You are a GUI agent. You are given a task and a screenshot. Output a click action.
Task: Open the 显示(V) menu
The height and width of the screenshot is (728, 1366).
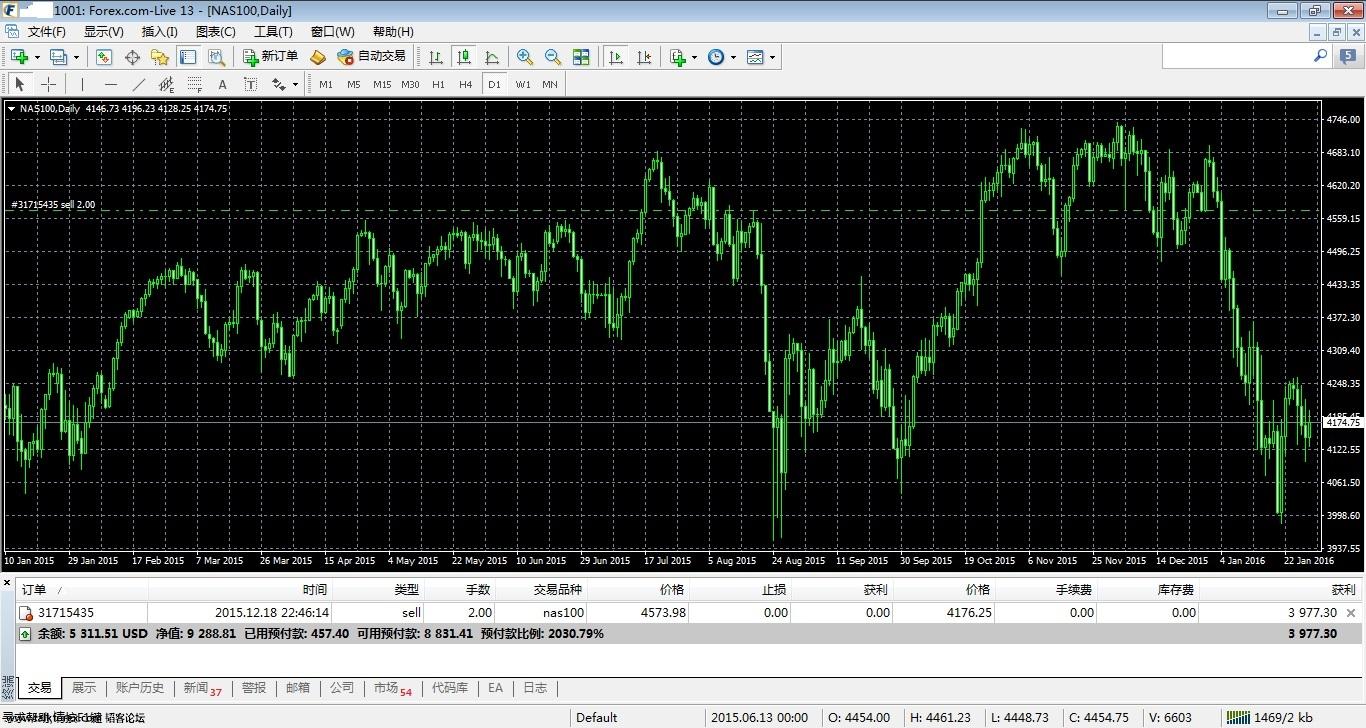pos(103,31)
